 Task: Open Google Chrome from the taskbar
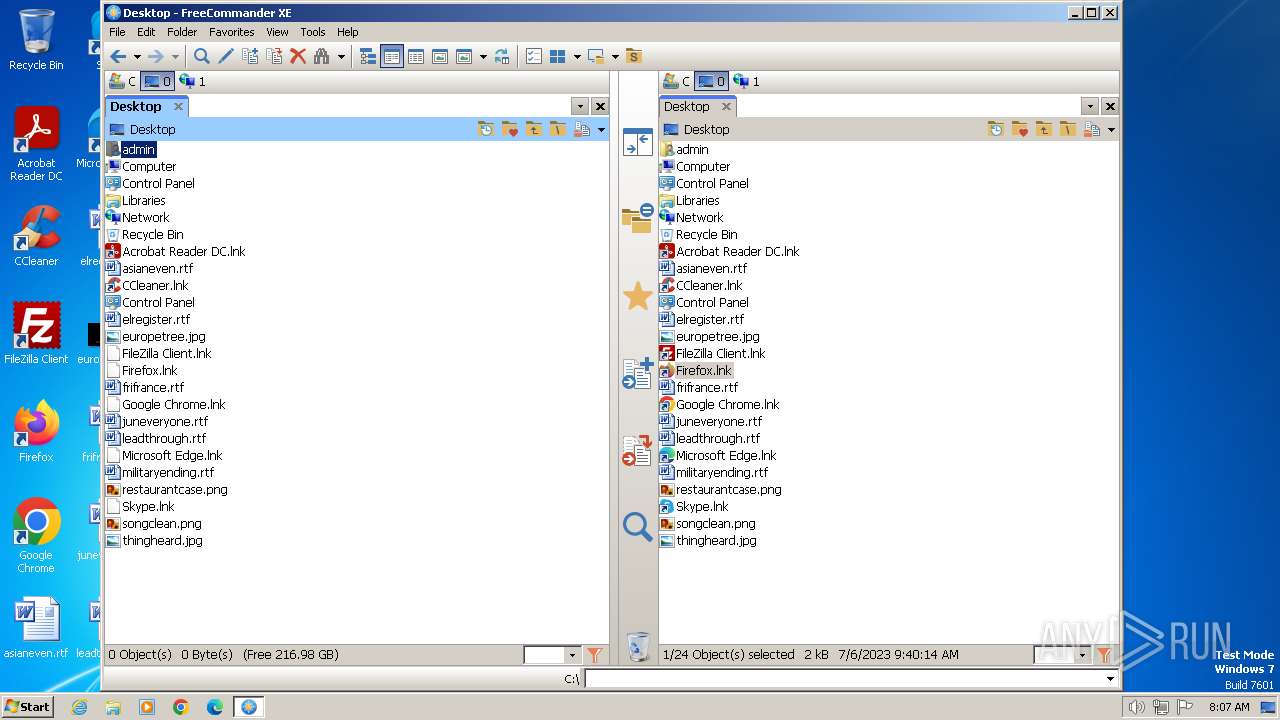click(181, 707)
